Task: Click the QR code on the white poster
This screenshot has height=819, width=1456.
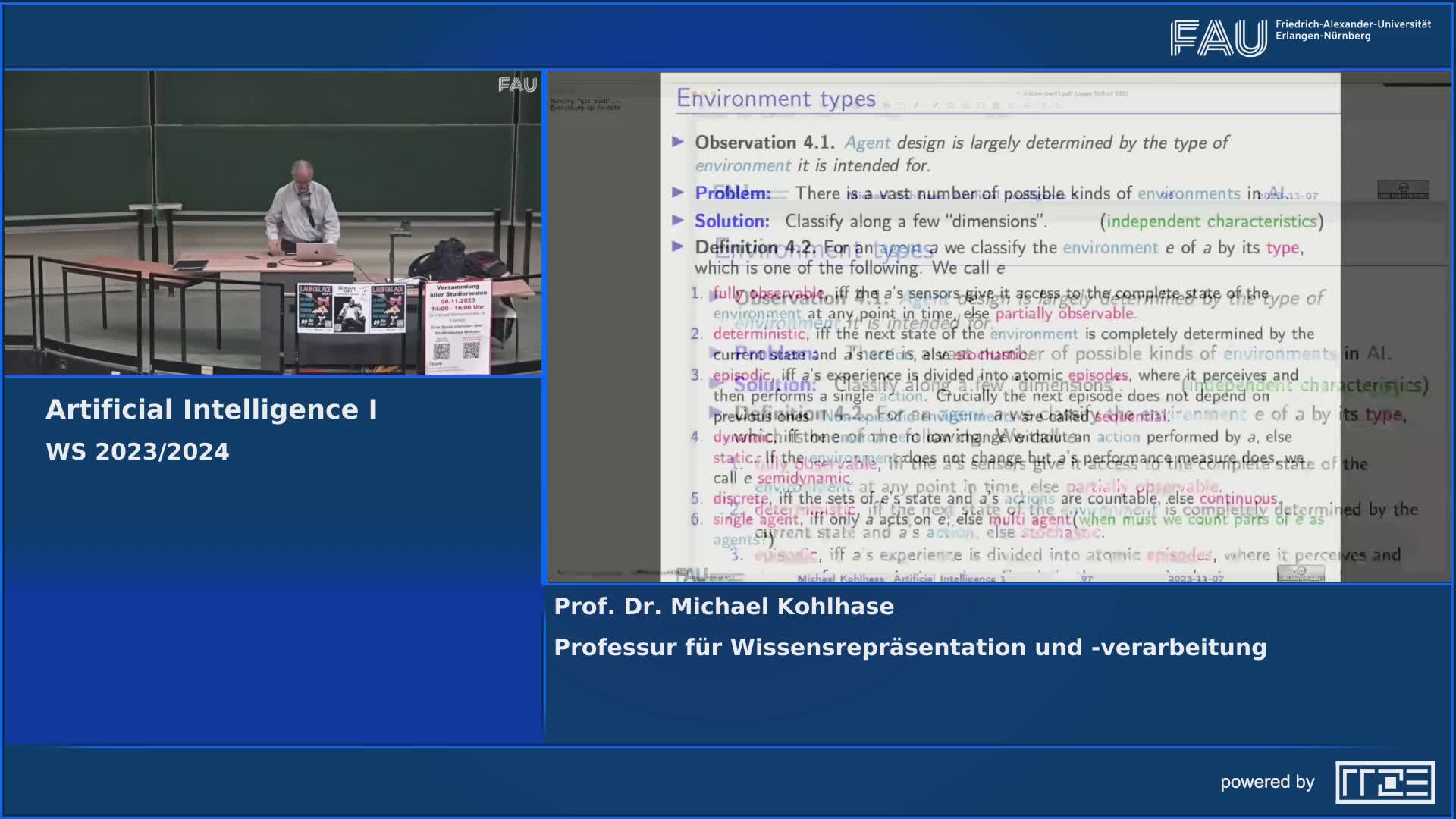Action: click(x=441, y=351)
